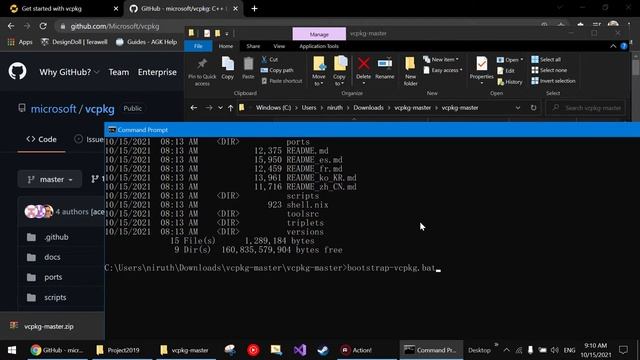Open the Move to dropdown
Image resolution: width=640 pixels, height=360 pixels.
[319, 71]
